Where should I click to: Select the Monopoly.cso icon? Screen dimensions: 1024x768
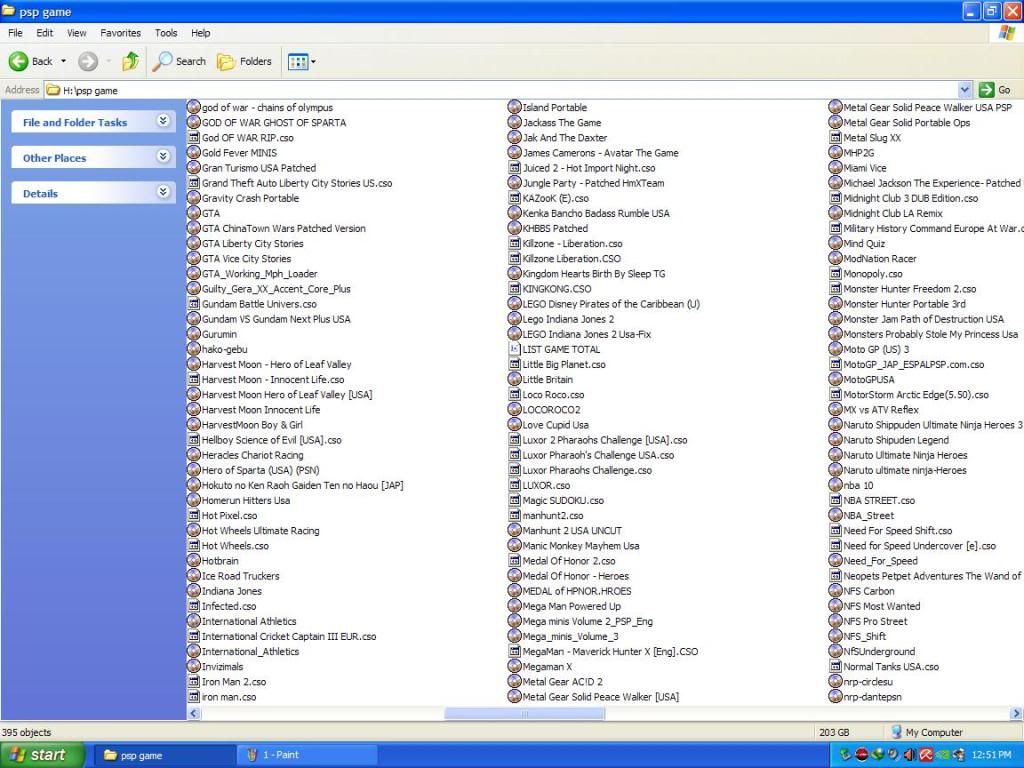point(835,274)
